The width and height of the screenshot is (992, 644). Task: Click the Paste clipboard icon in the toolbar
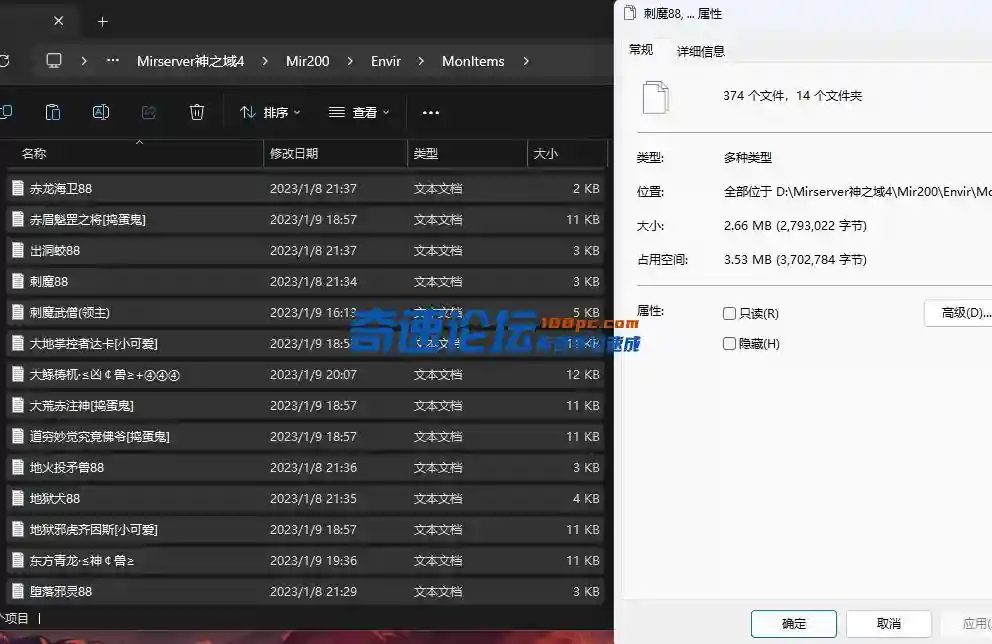point(53,112)
